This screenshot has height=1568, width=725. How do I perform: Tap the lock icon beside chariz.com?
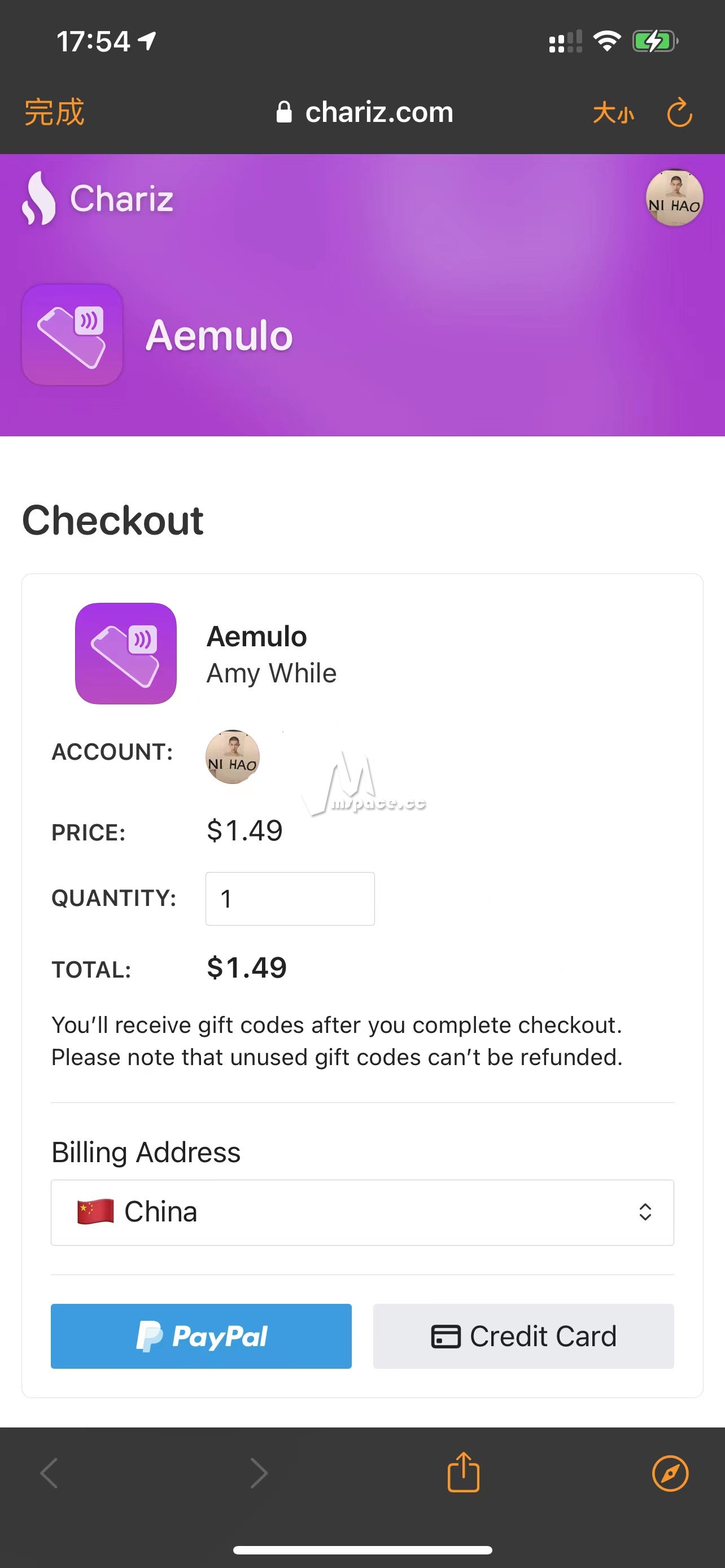pyautogui.click(x=283, y=112)
